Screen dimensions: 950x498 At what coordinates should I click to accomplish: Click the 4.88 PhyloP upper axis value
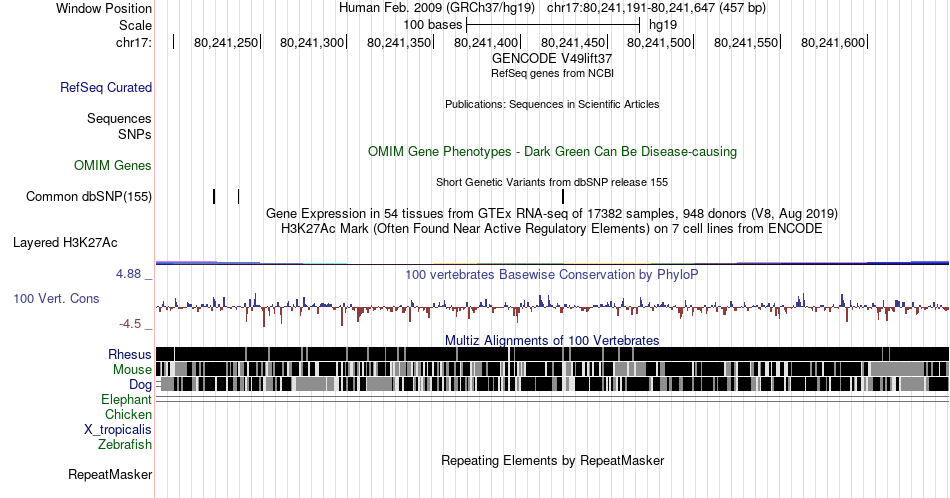click(128, 274)
